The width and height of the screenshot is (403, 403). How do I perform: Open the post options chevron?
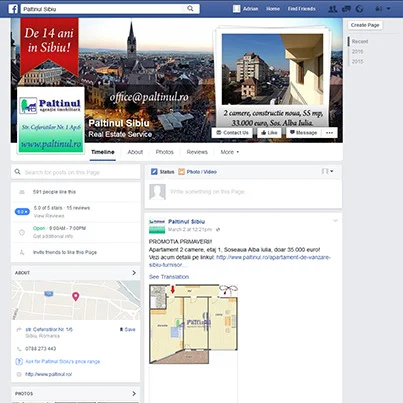point(335,221)
